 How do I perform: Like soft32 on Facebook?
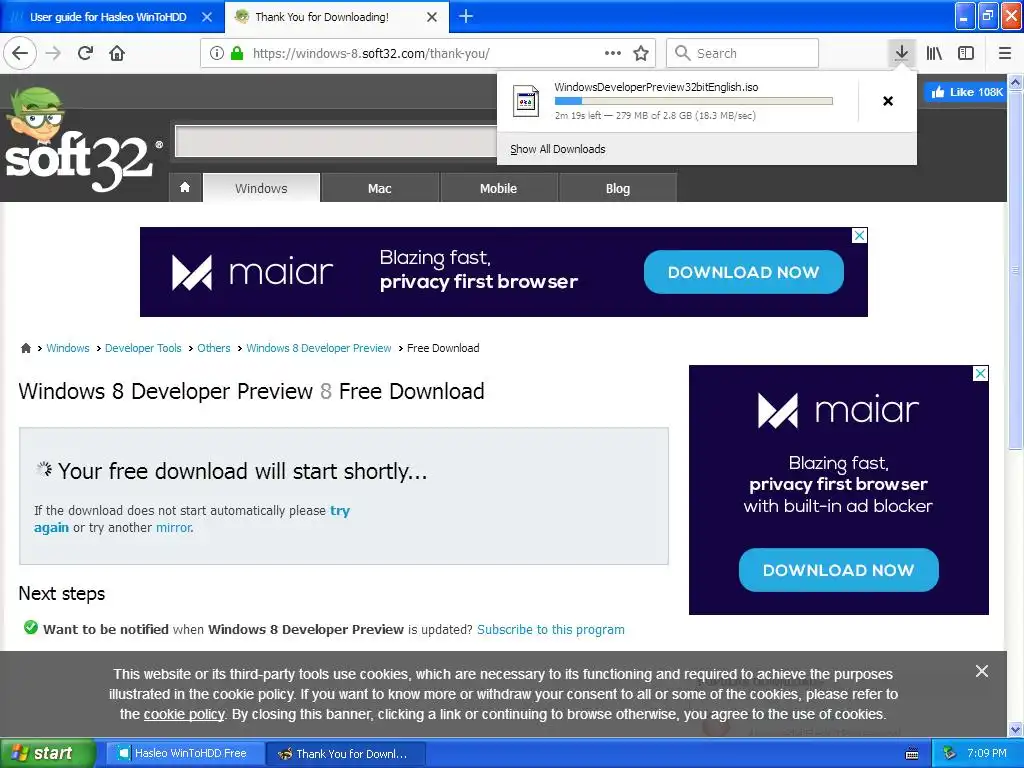[x=967, y=92]
